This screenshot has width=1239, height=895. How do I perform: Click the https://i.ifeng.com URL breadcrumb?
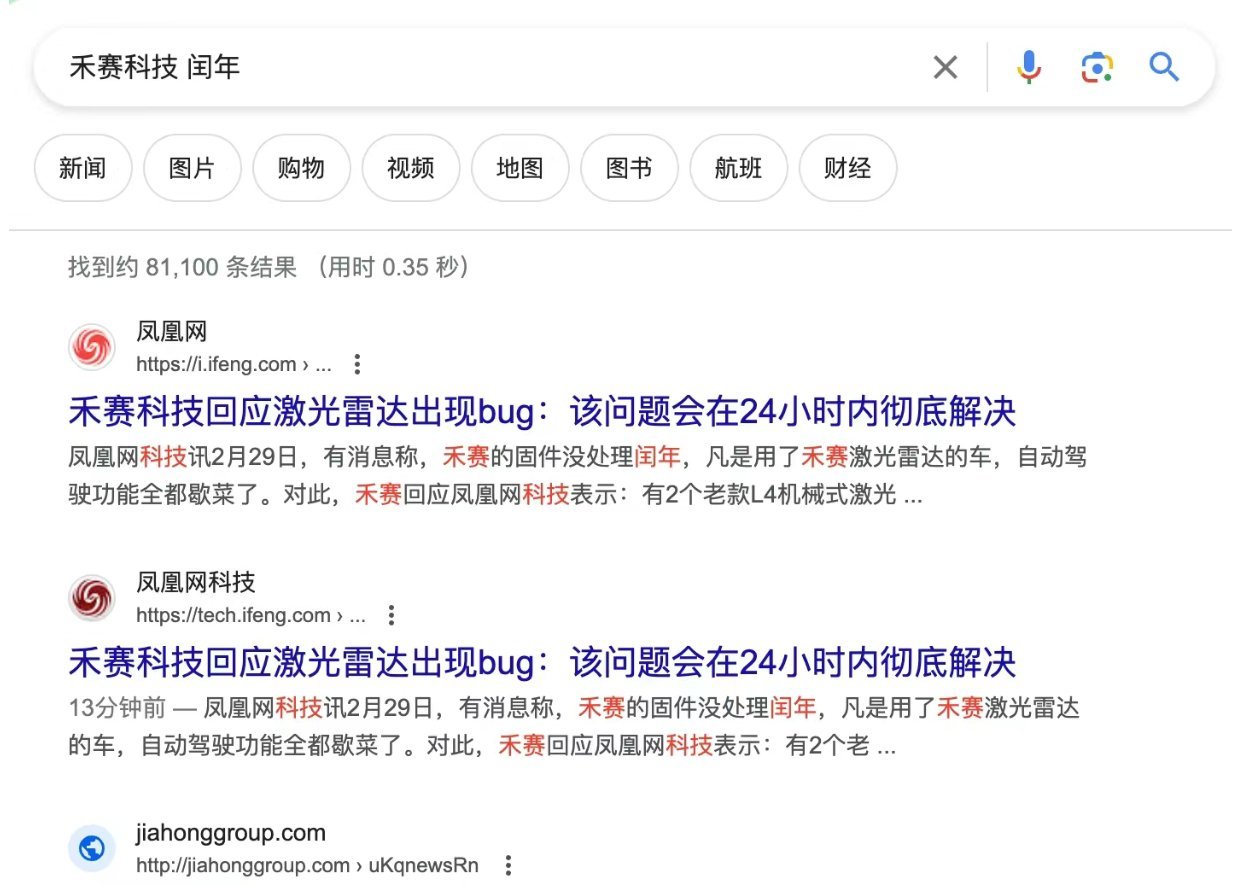pos(234,364)
